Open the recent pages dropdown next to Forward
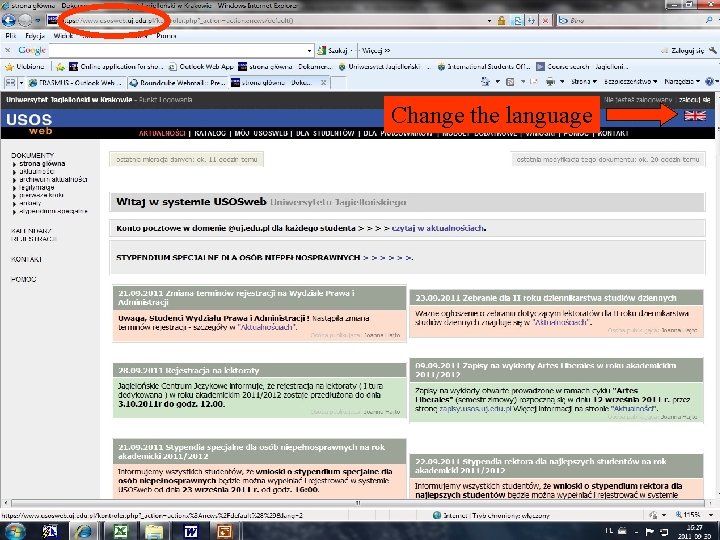 [38, 21]
